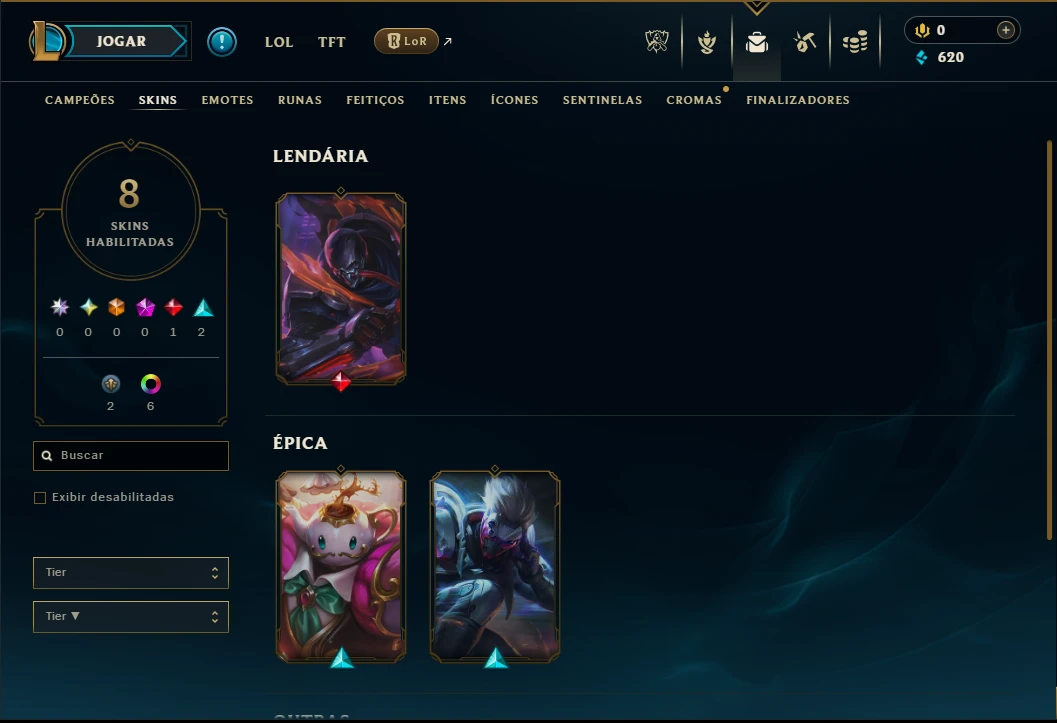This screenshot has width=1057, height=723.
Task: Click the red legendary gem icon
Action: point(173,308)
